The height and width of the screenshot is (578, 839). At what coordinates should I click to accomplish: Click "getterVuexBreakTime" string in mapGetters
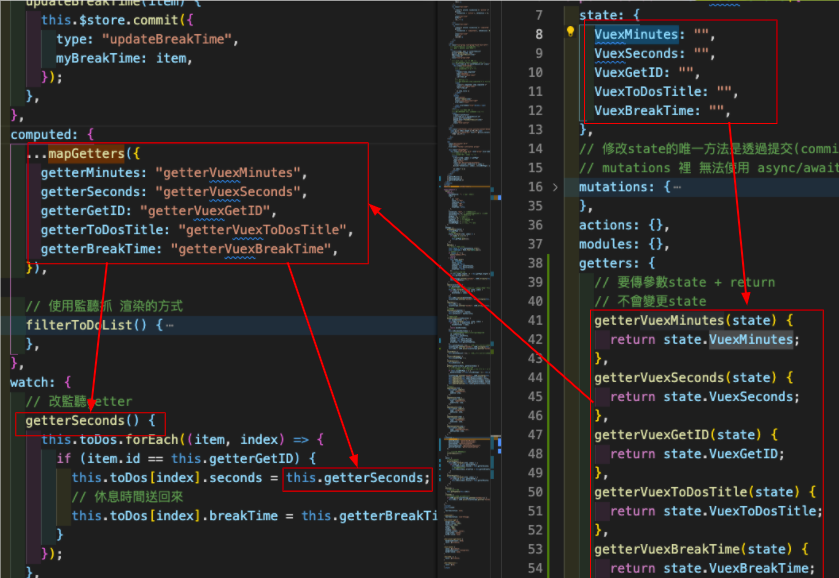click(251, 249)
